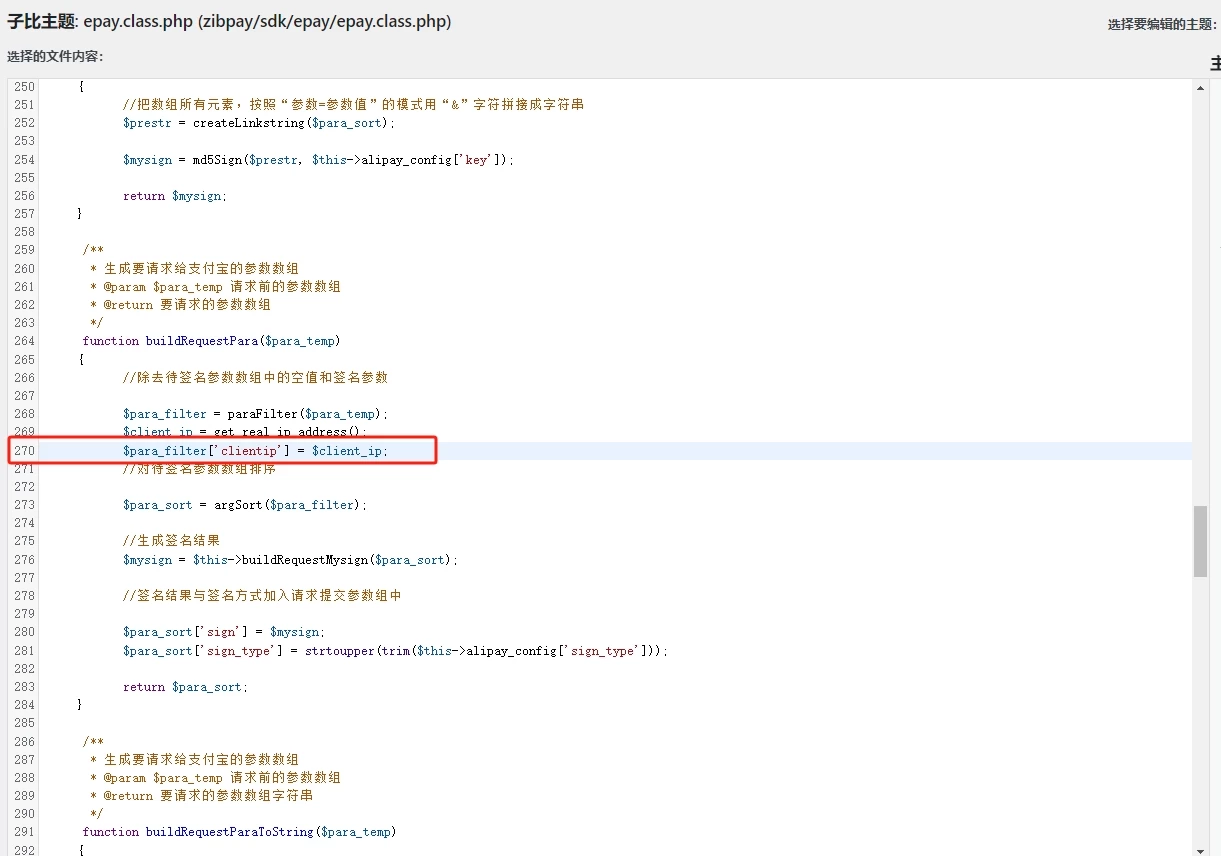Select the argSort($para_filter) line
This screenshot has height=856, width=1221.
click(244, 505)
